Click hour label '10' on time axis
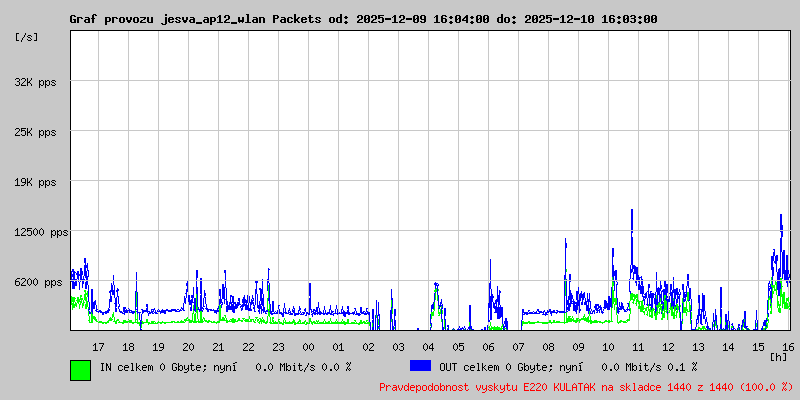The image size is (800, 400). click(609, 347)
